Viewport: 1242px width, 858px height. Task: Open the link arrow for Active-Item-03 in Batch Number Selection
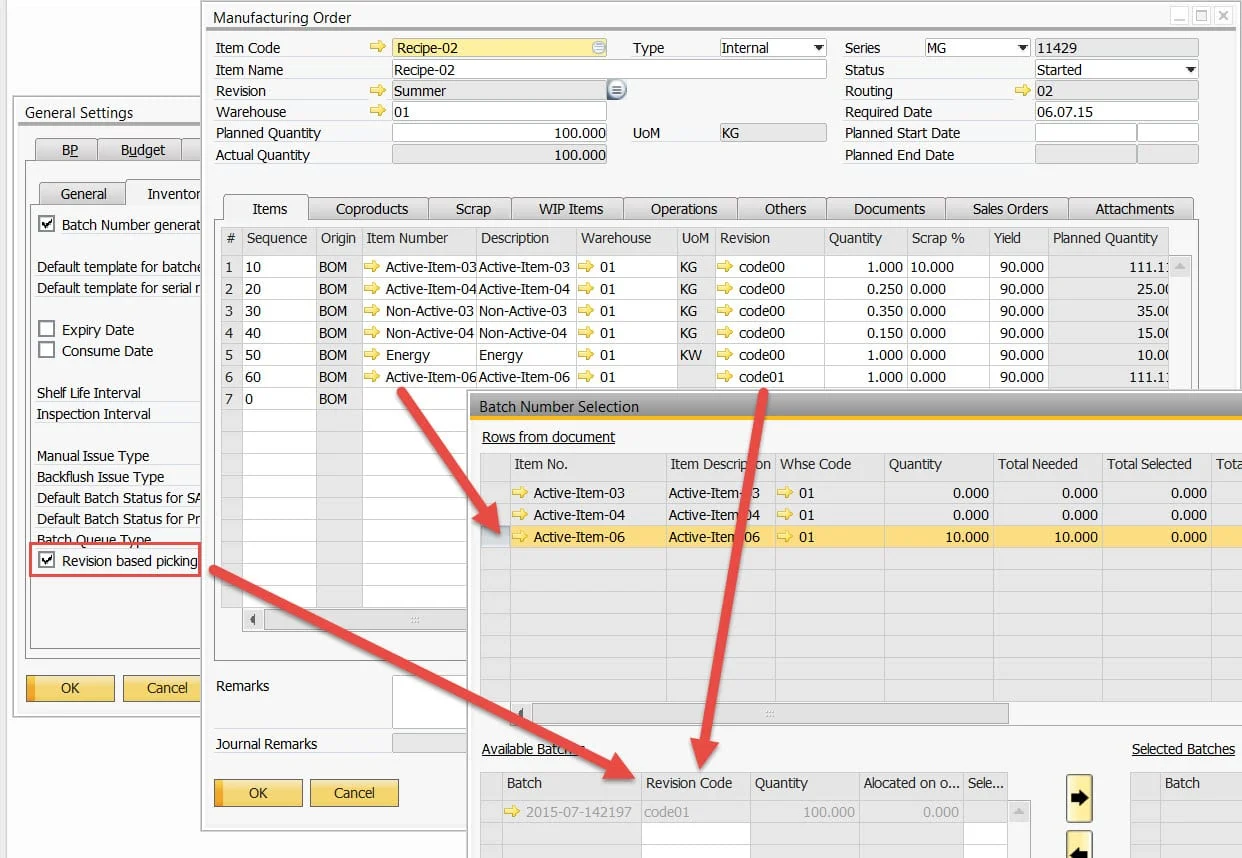point(520,493)
